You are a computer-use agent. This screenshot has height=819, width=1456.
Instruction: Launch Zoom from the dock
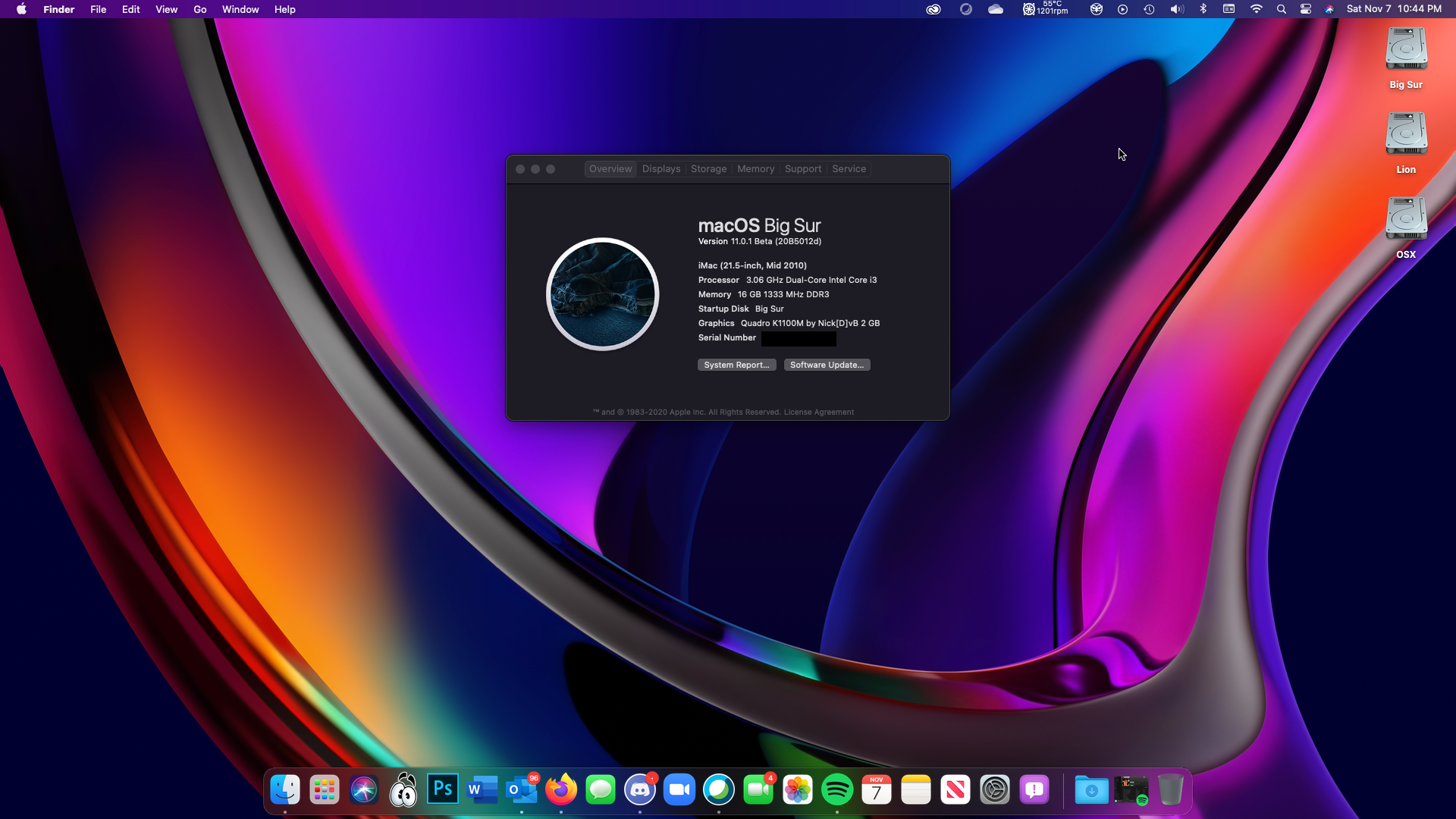679,789
